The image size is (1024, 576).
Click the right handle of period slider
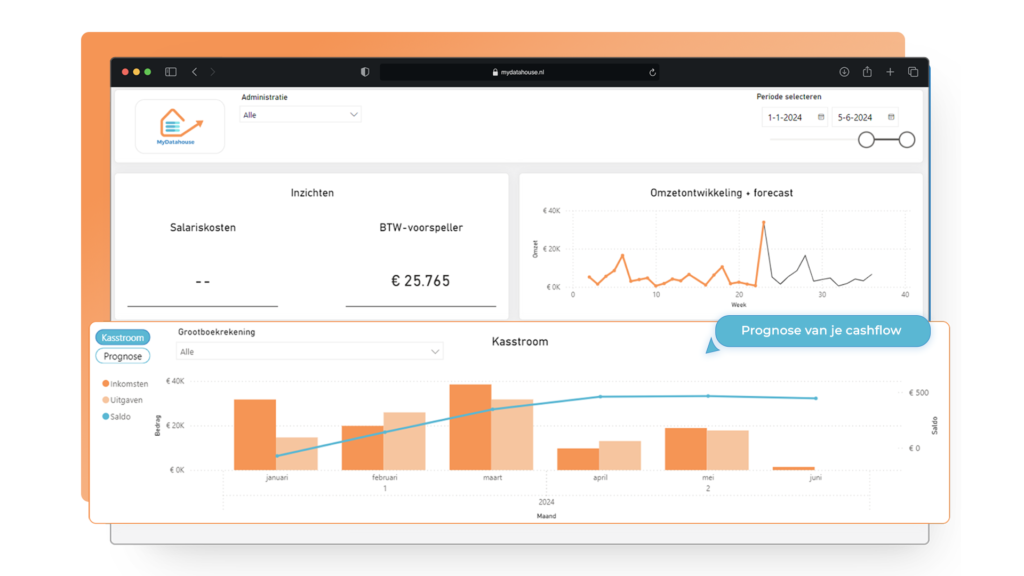click(x=907, y=140)
